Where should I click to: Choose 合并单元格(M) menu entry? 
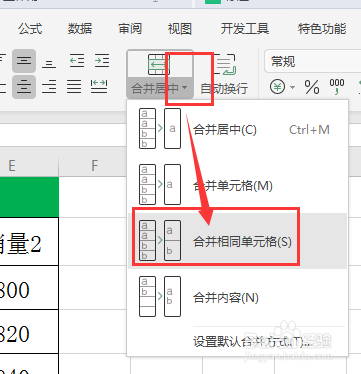pos(237,185)
